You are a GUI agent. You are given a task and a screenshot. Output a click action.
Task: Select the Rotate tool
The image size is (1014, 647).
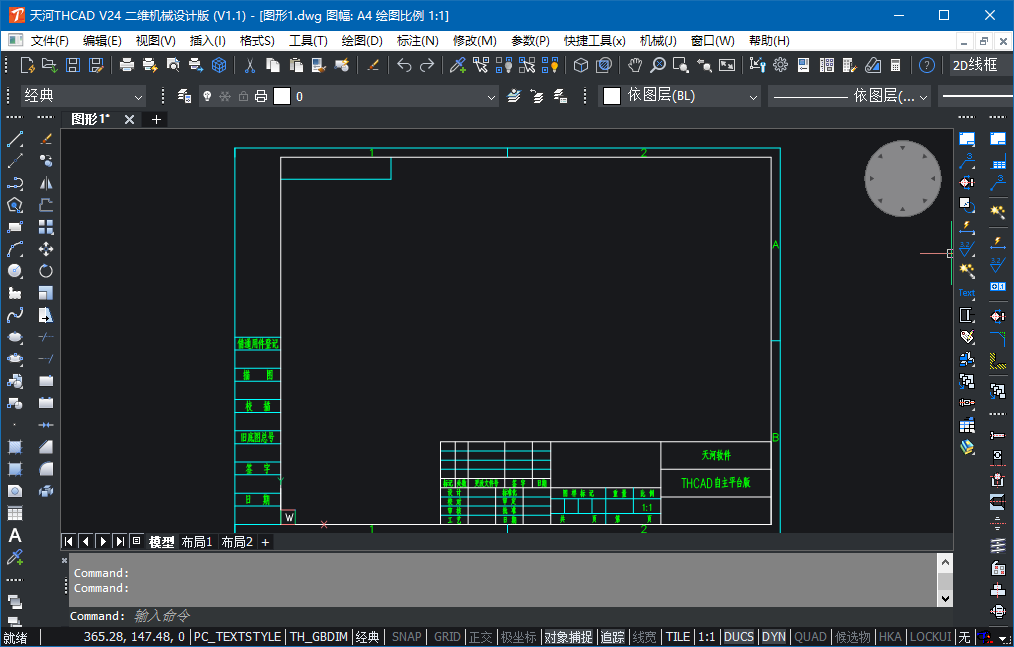click(x=46, y=271)
